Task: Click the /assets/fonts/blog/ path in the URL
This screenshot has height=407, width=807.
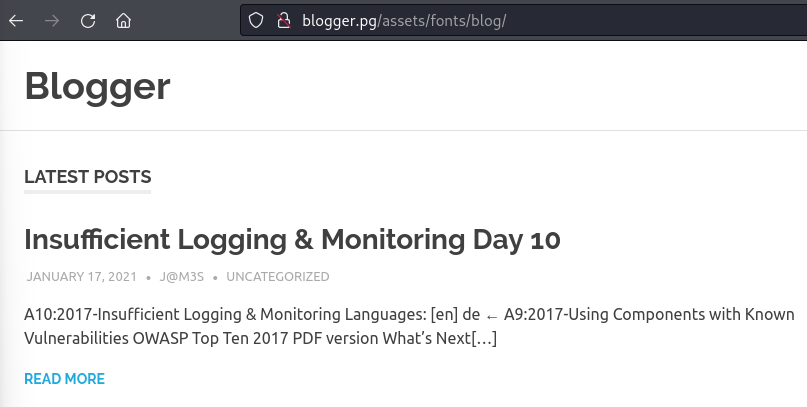Action: tap(442, 21)
